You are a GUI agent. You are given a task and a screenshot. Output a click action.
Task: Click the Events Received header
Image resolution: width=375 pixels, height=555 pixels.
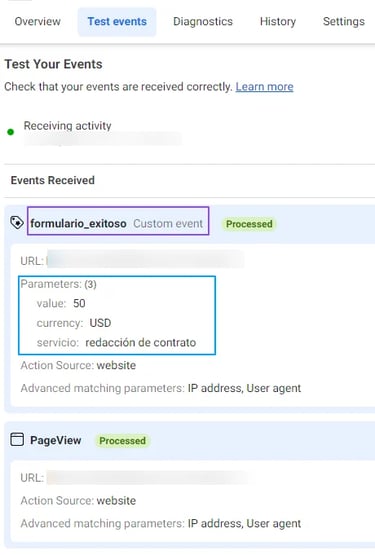(x=53, y=180)
